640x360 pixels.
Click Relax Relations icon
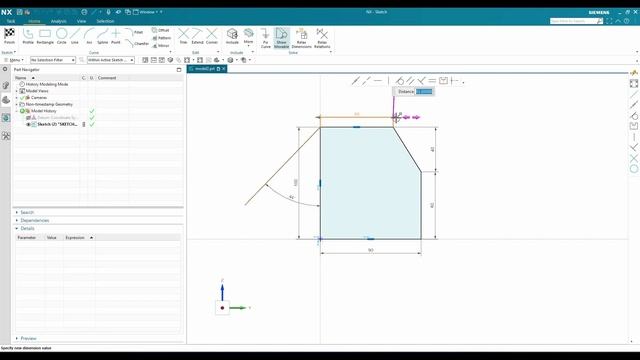(322, 34)
